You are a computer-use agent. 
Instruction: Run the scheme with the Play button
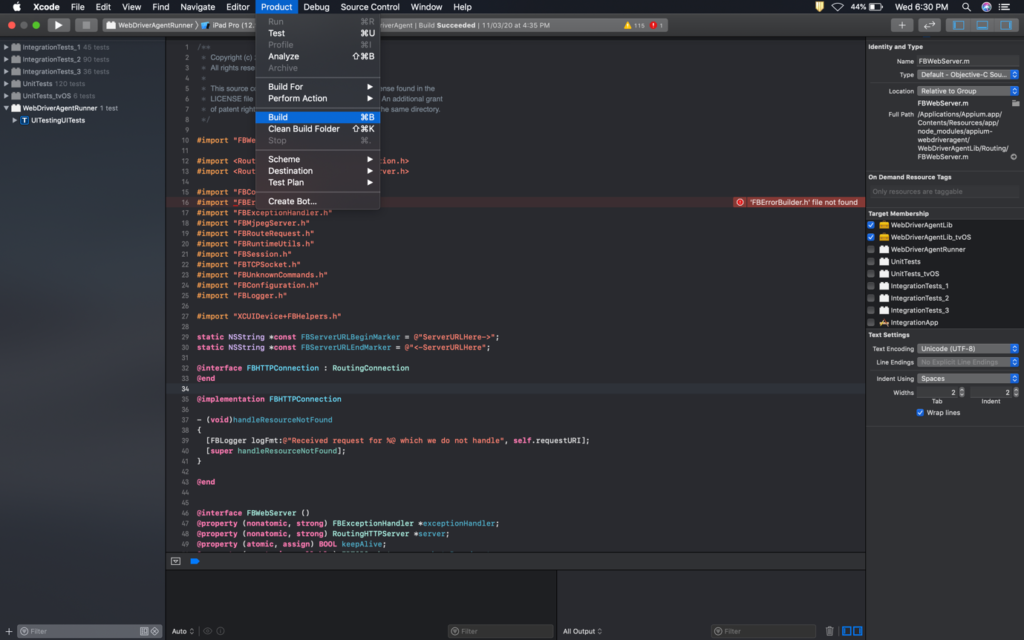[x=58, y=25]
